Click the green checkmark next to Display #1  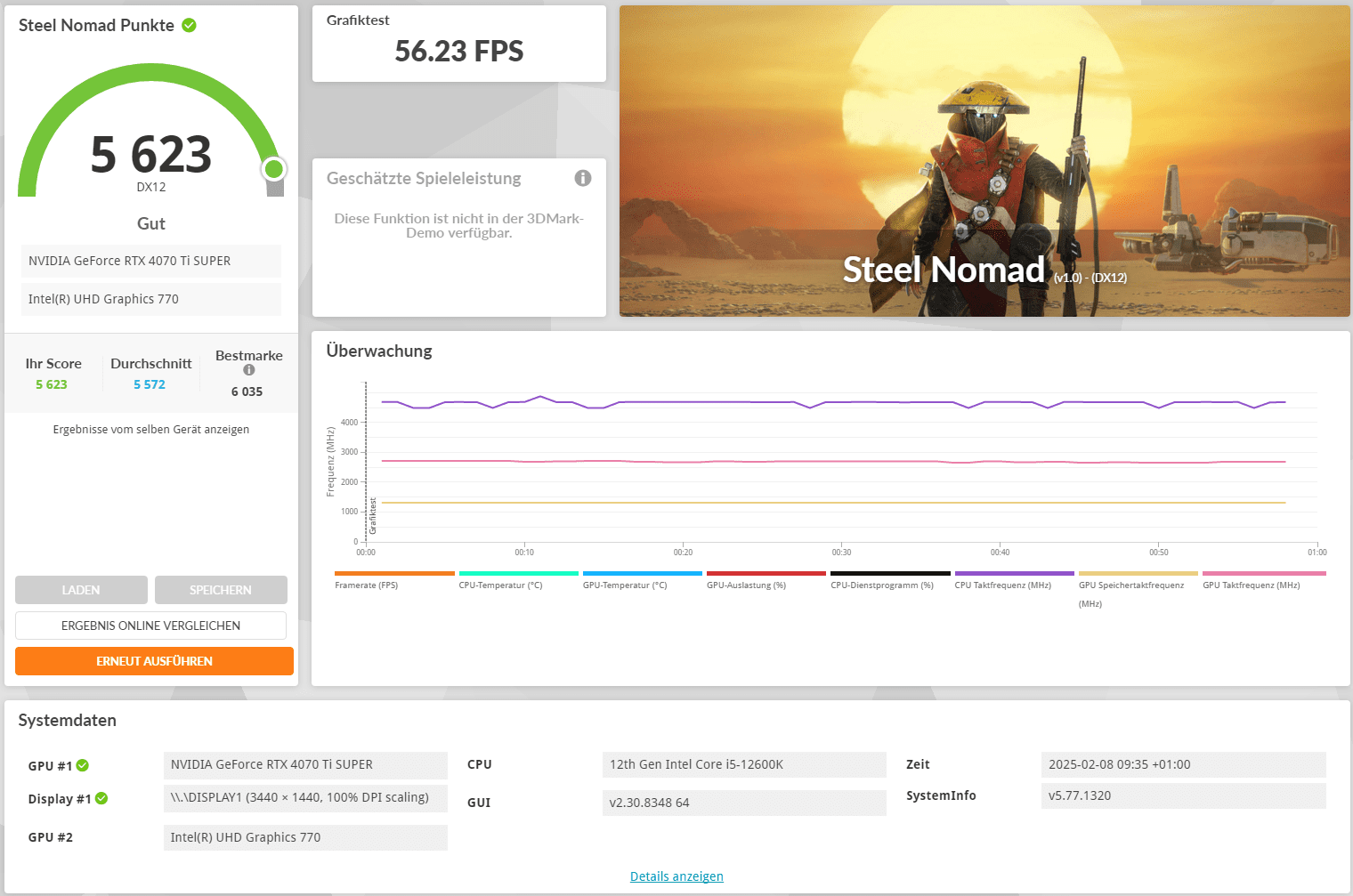point(101,798)
